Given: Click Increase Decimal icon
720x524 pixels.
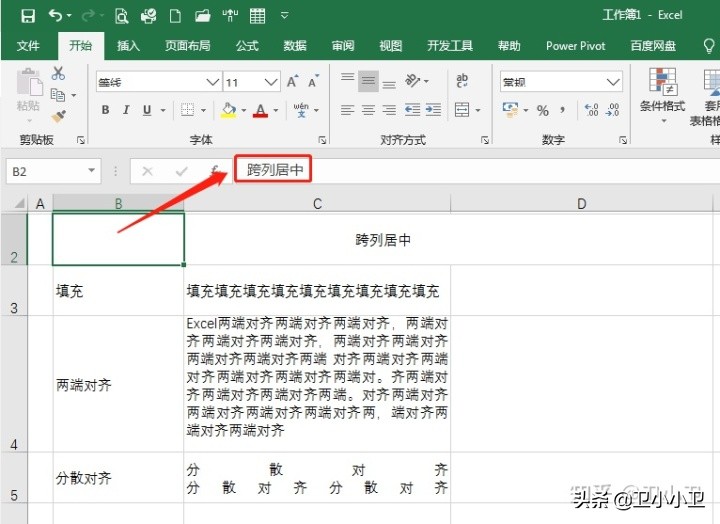Looking at the screenshot, I should [x=591, y=110].
